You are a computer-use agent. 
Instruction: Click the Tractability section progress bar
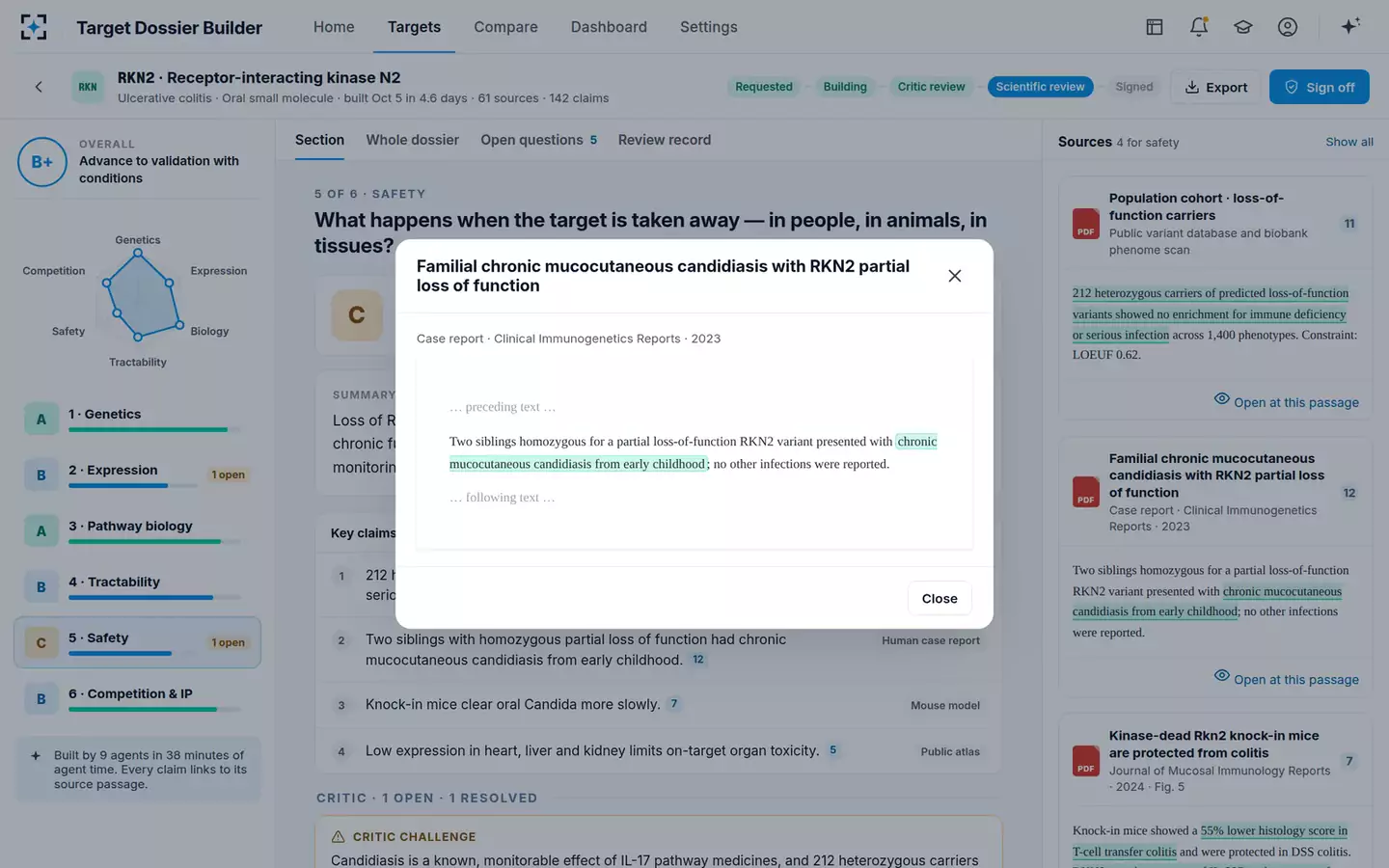(x=155, y=597)
